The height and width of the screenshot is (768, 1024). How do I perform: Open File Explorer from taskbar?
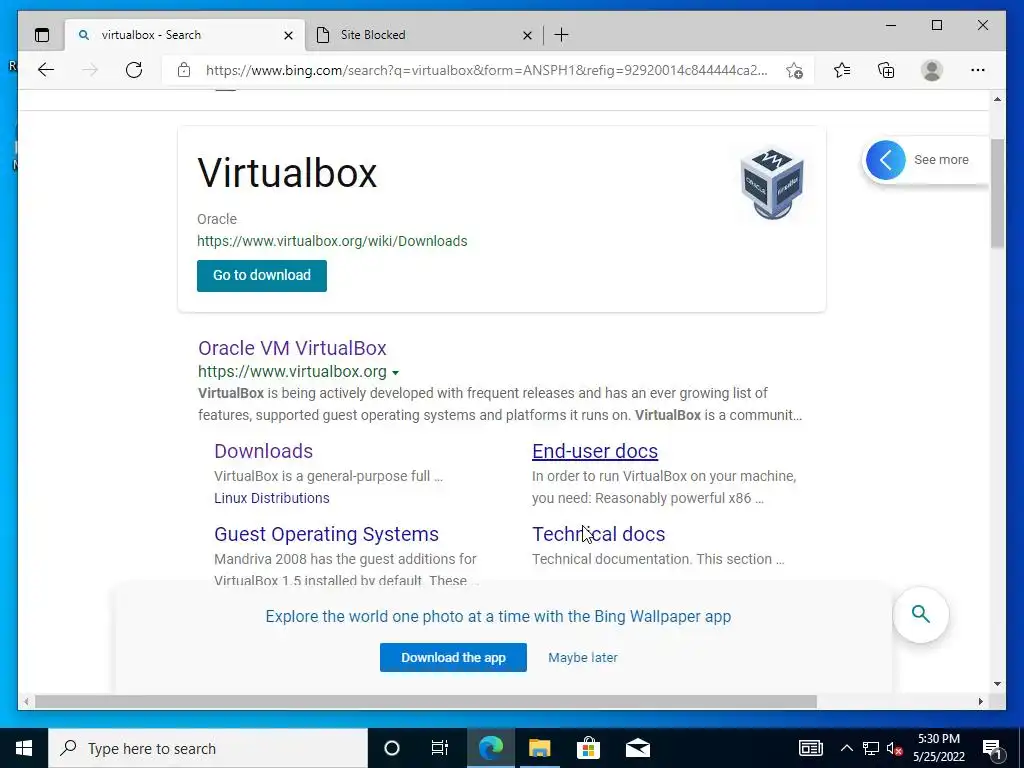tap(539, 748)
